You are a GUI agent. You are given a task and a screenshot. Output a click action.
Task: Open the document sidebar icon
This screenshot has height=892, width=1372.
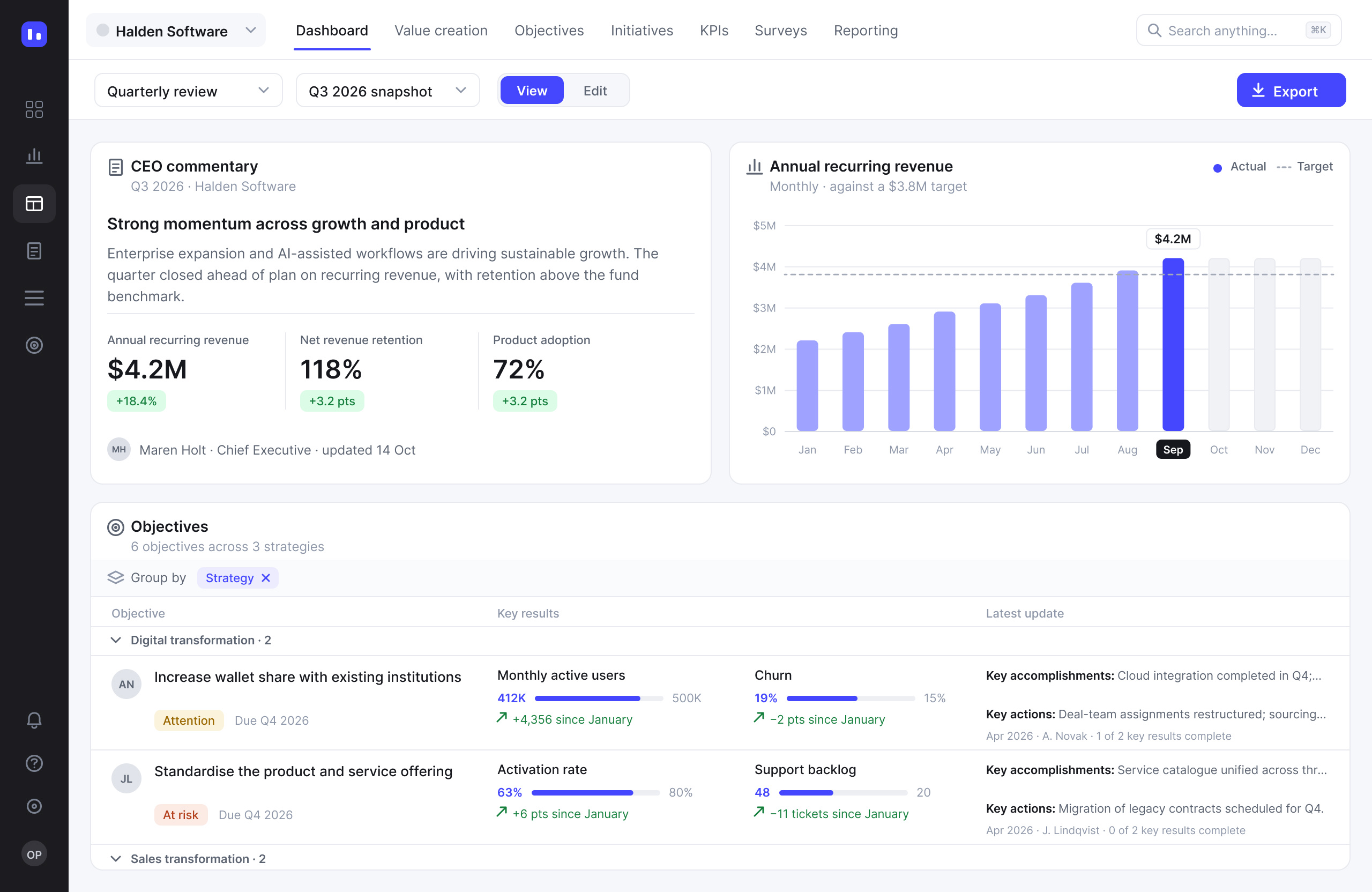click(34, 251)
